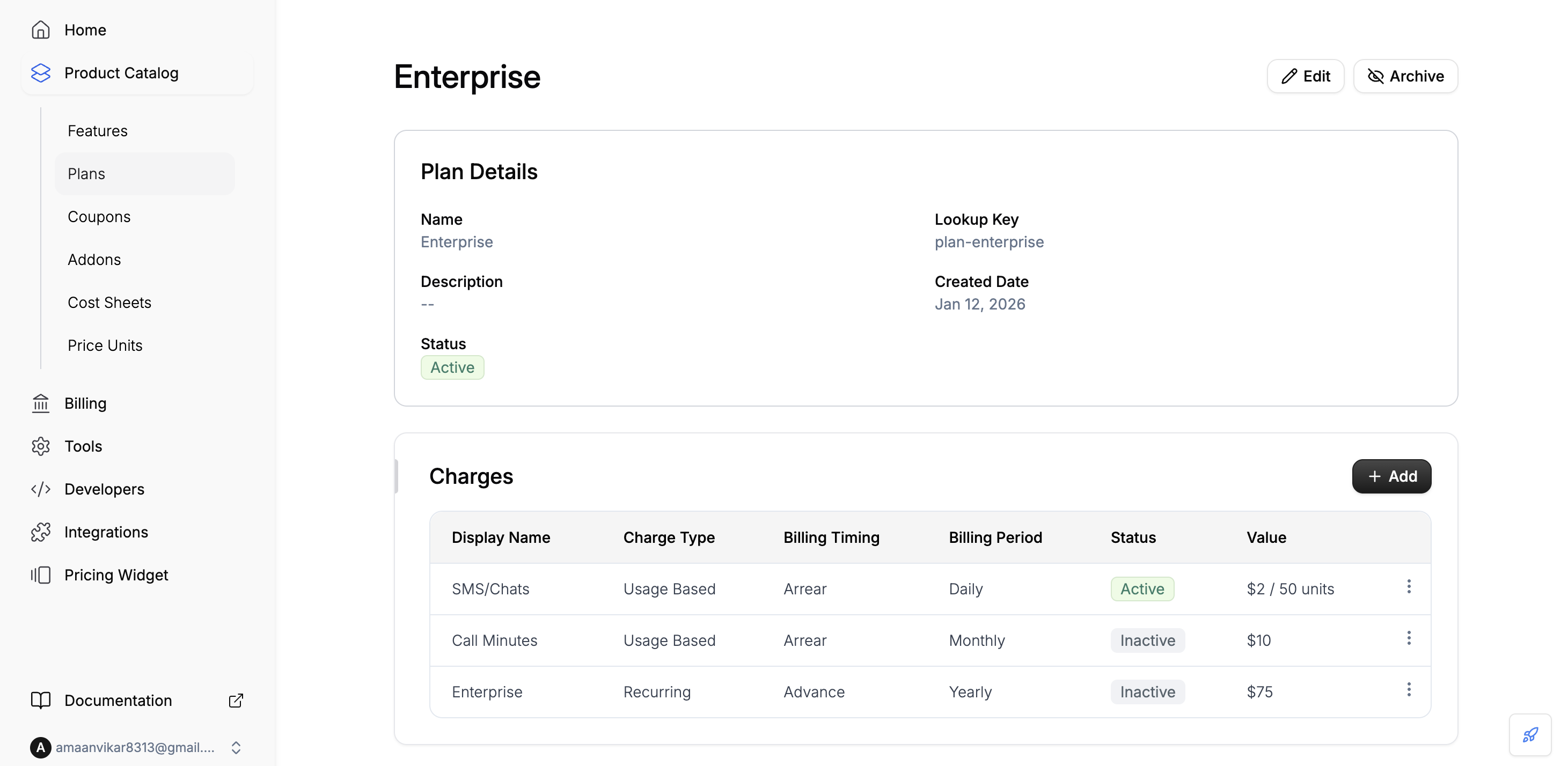This screenshot has height=766, width=1568.
Task: Open the Pricing Widget panel
Action: (116, 574)
